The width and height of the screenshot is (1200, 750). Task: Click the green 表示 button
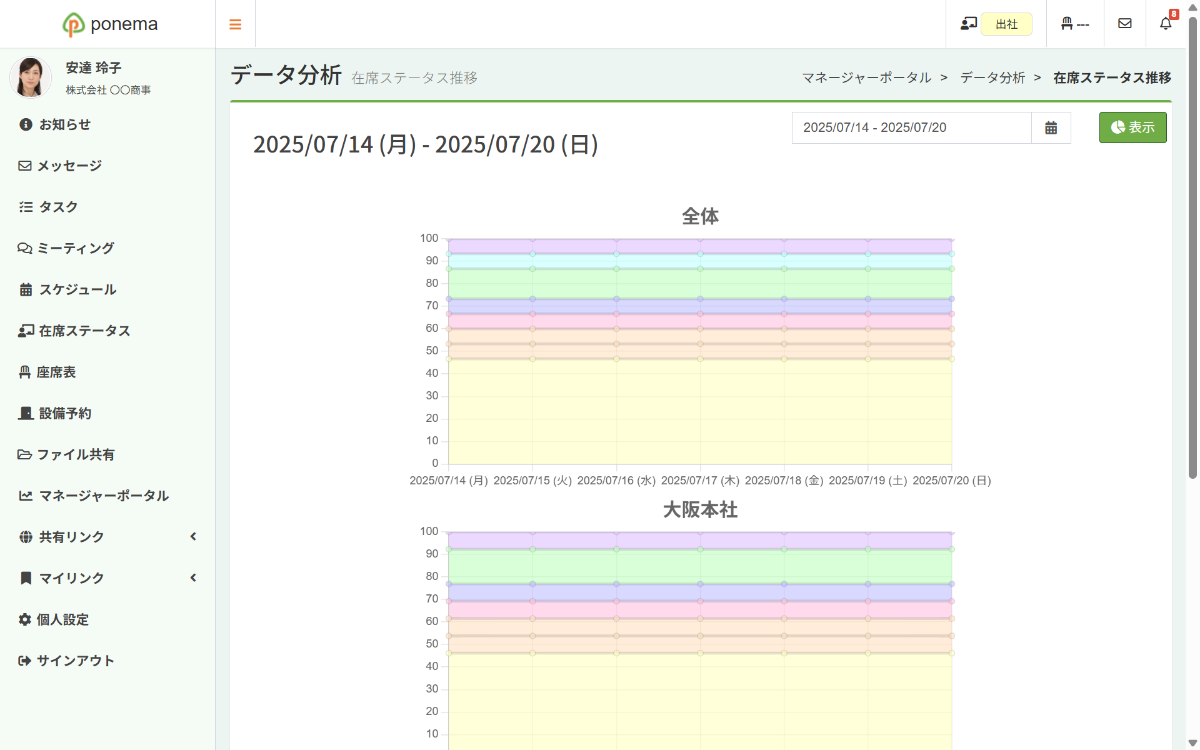pyautogui.click(x=1133, y=128)
